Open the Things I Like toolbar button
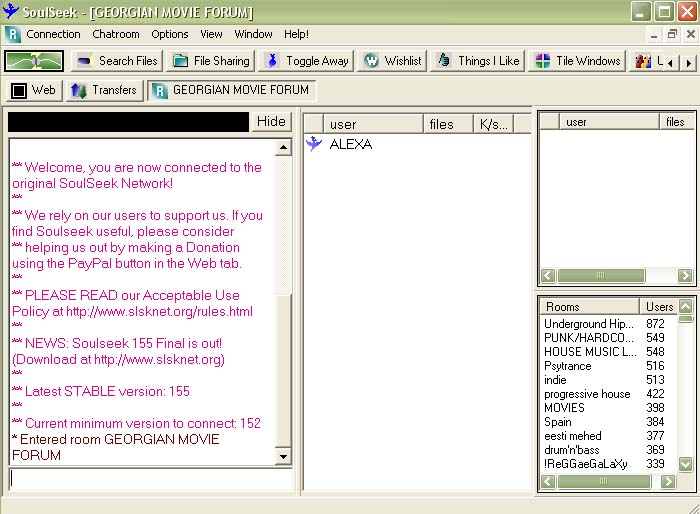The image size is (700, 514). (x=478, y=61)
